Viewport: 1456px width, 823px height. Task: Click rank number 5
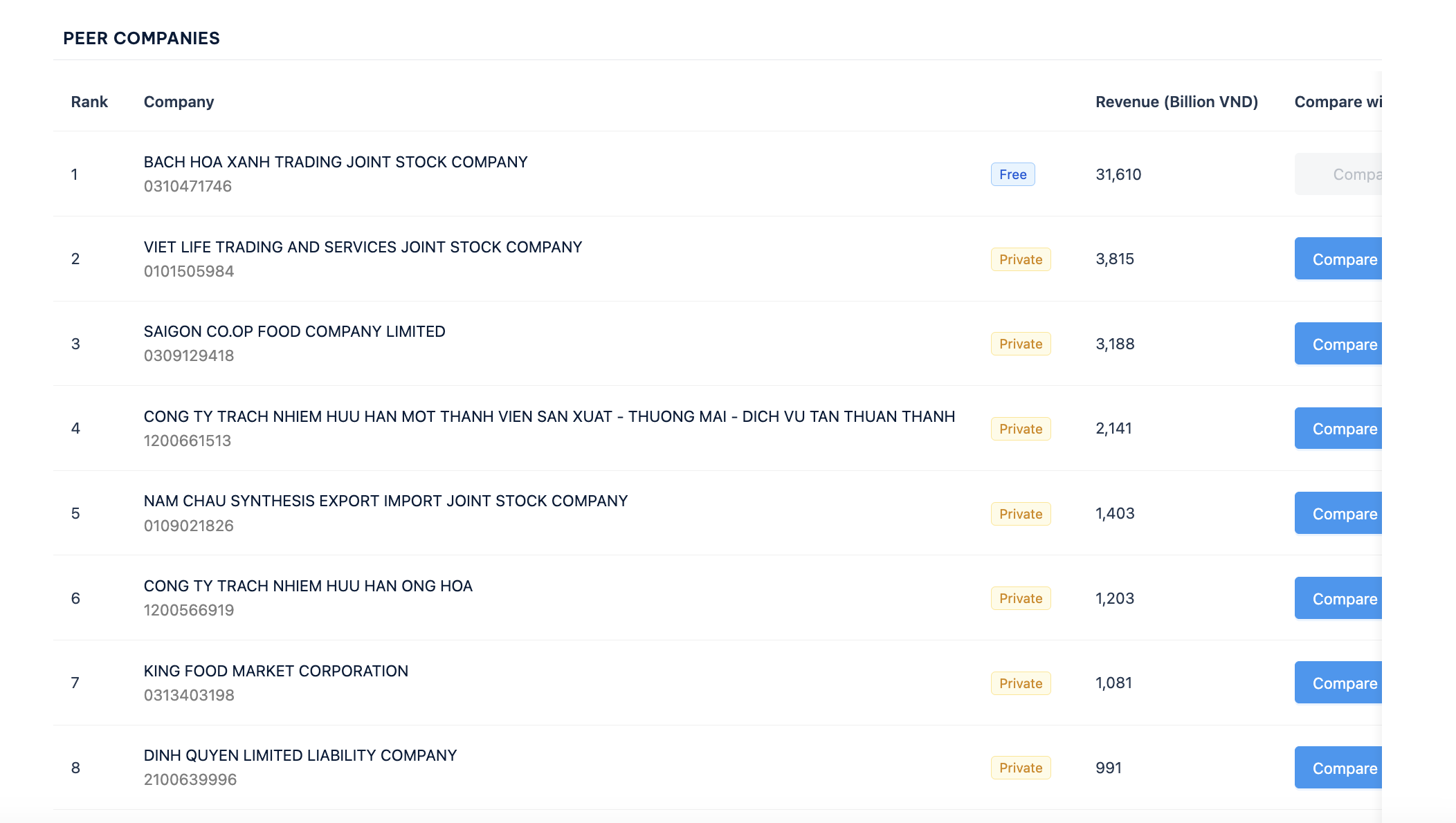click(x=75, y=513)
